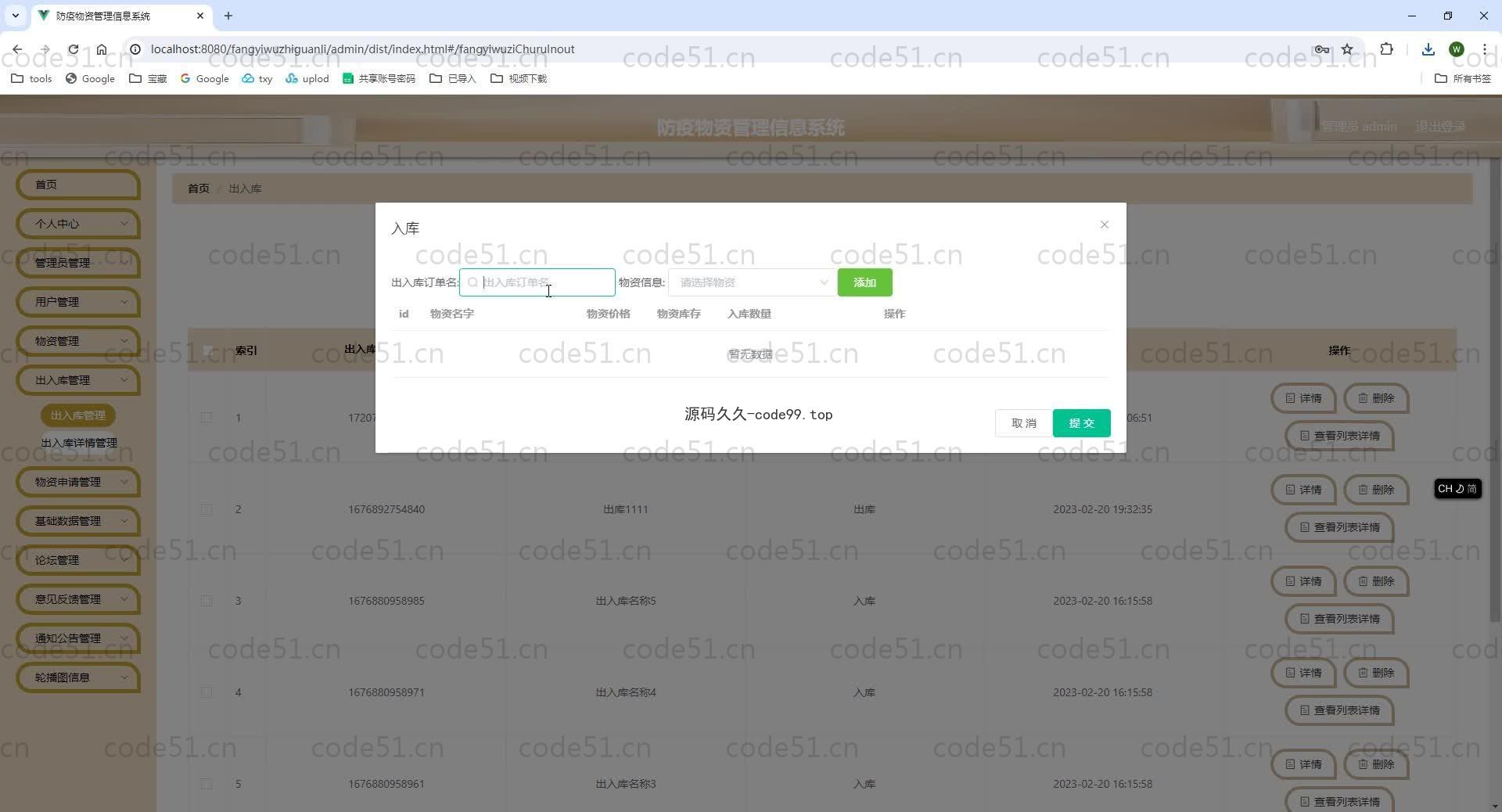Open browser home page icon
The width and height of the screenshot is (1502, 812).
pyautogui.click(x=102, y=49)
